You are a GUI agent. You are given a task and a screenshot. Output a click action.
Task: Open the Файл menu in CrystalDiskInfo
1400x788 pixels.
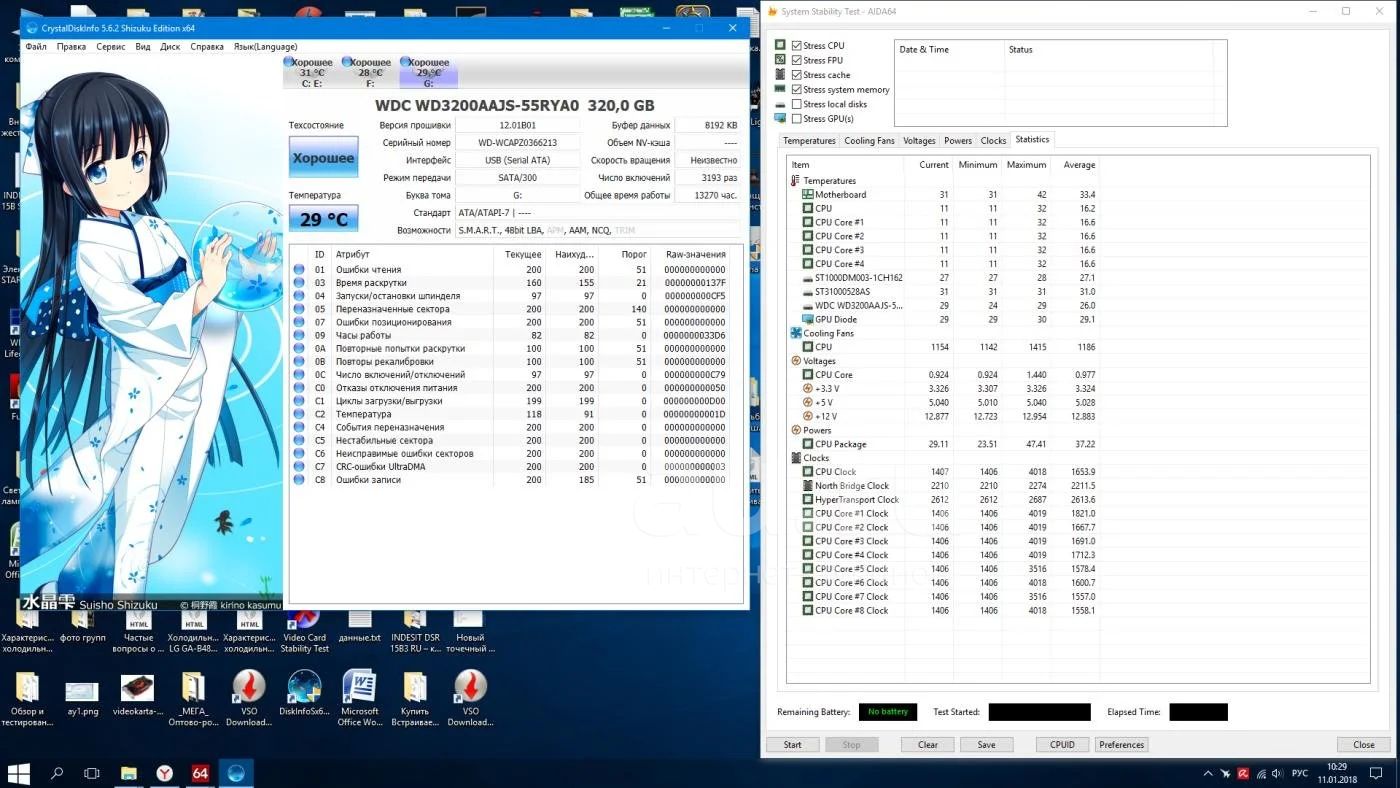pyautogui.click(x=36, y=46)
